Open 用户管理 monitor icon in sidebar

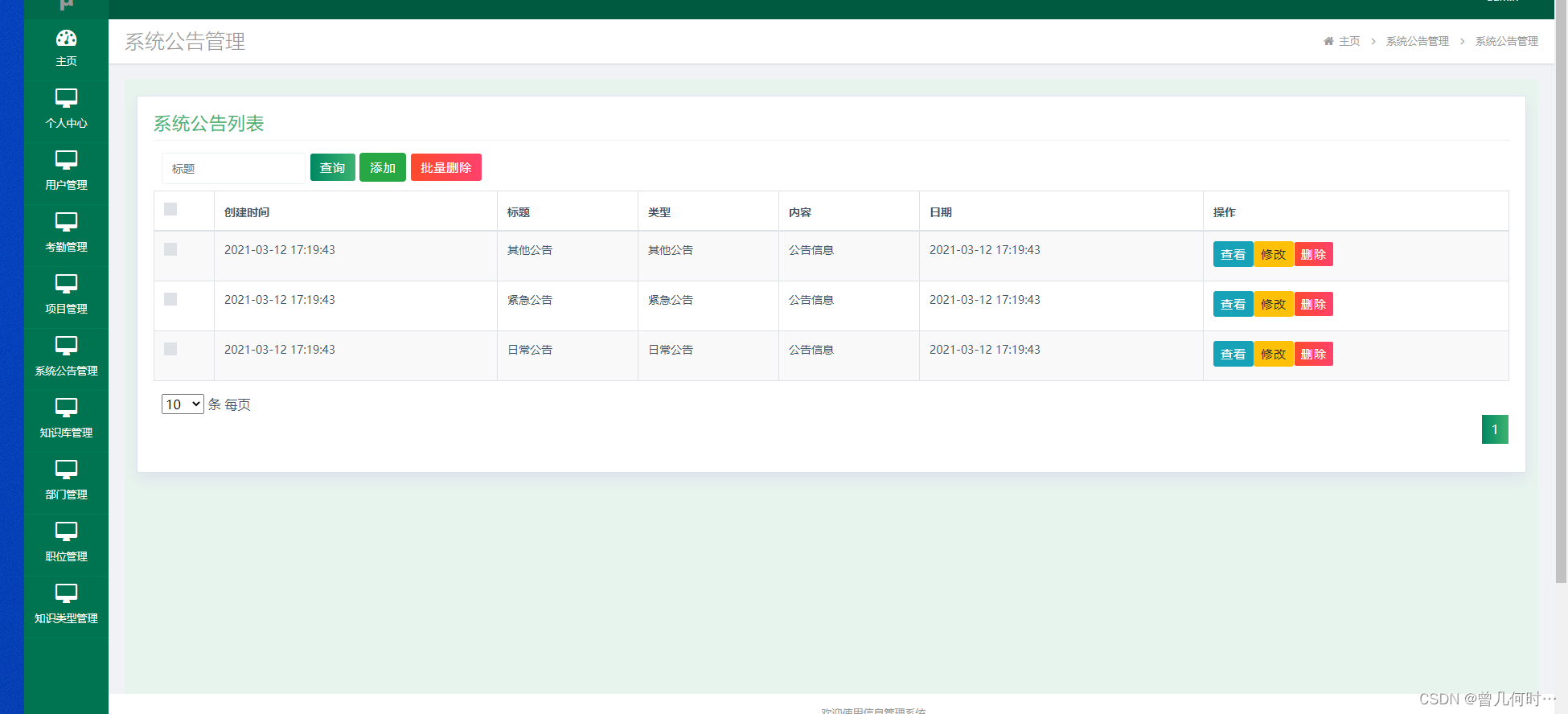coord(66,160)
